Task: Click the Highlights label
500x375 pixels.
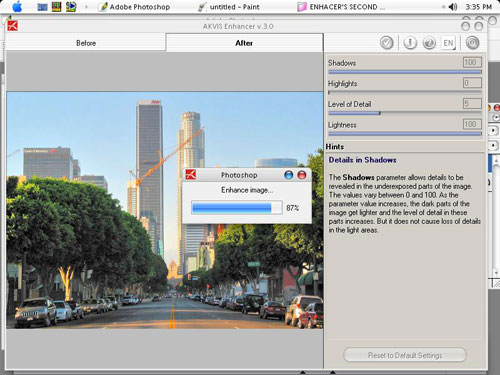Action: pos(343,84)
